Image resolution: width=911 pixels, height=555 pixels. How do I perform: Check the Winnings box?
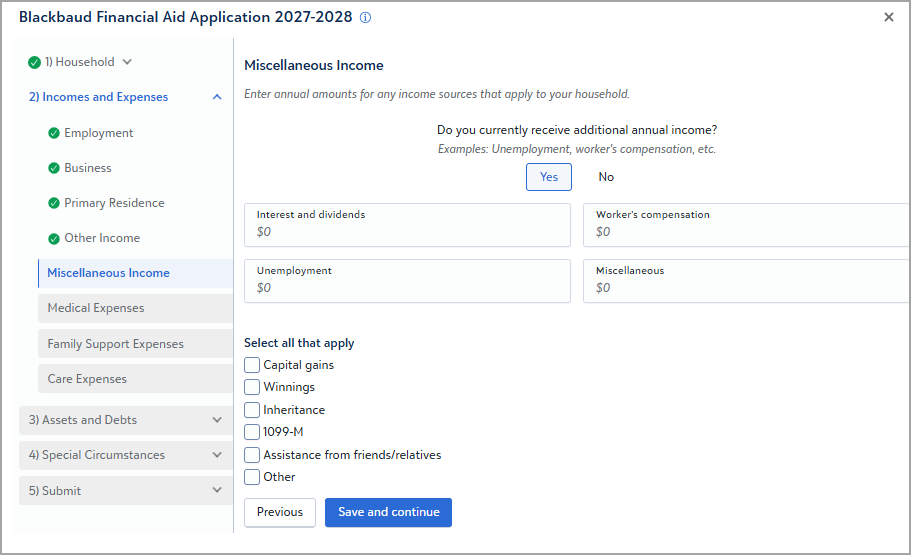[x=252, y=387]
